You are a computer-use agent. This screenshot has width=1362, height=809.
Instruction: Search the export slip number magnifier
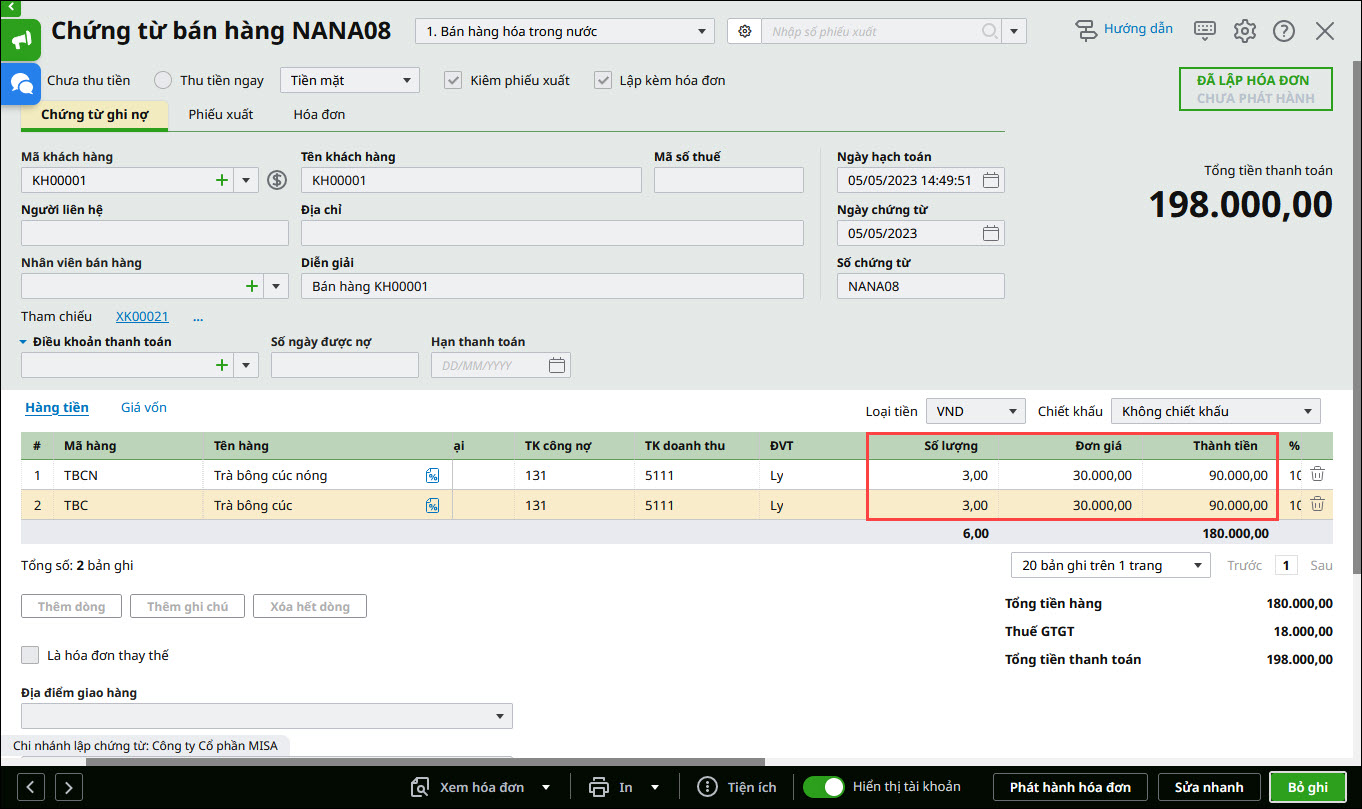989,31
